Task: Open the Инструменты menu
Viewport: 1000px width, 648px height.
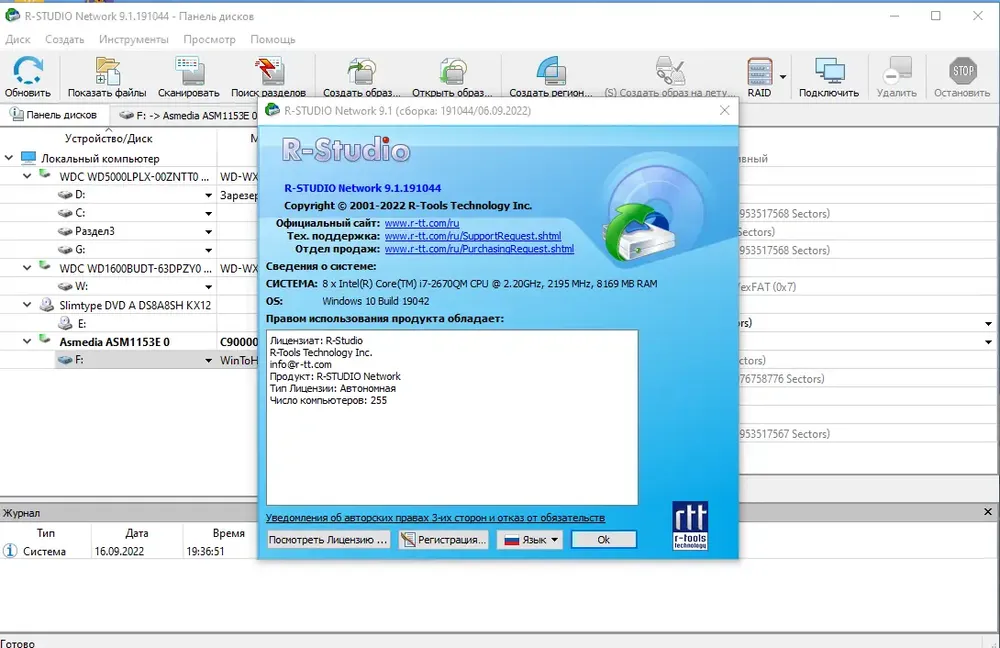Action: pos(133,39)
